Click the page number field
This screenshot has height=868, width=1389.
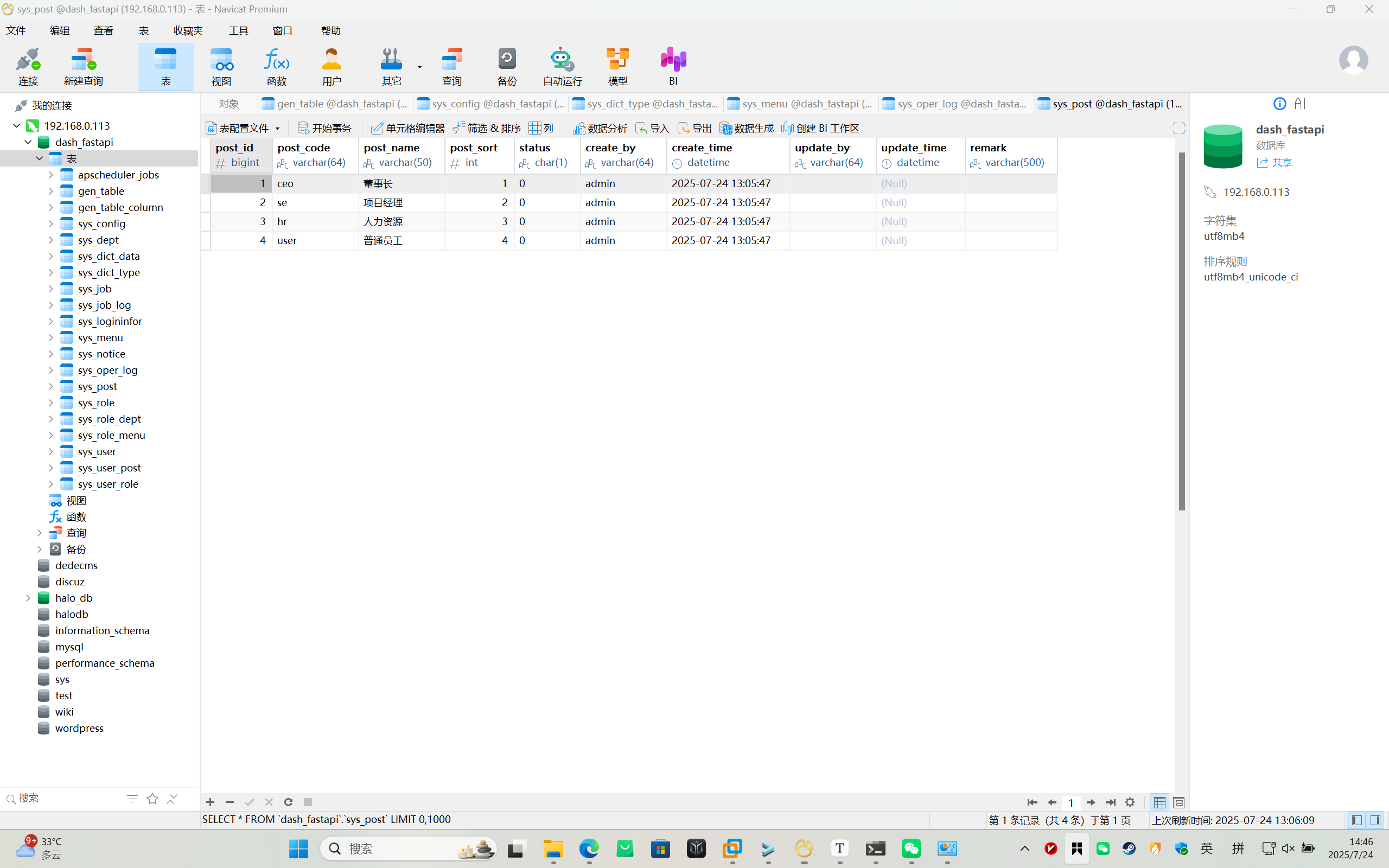pyautogui.click(x=1071, y=802)
